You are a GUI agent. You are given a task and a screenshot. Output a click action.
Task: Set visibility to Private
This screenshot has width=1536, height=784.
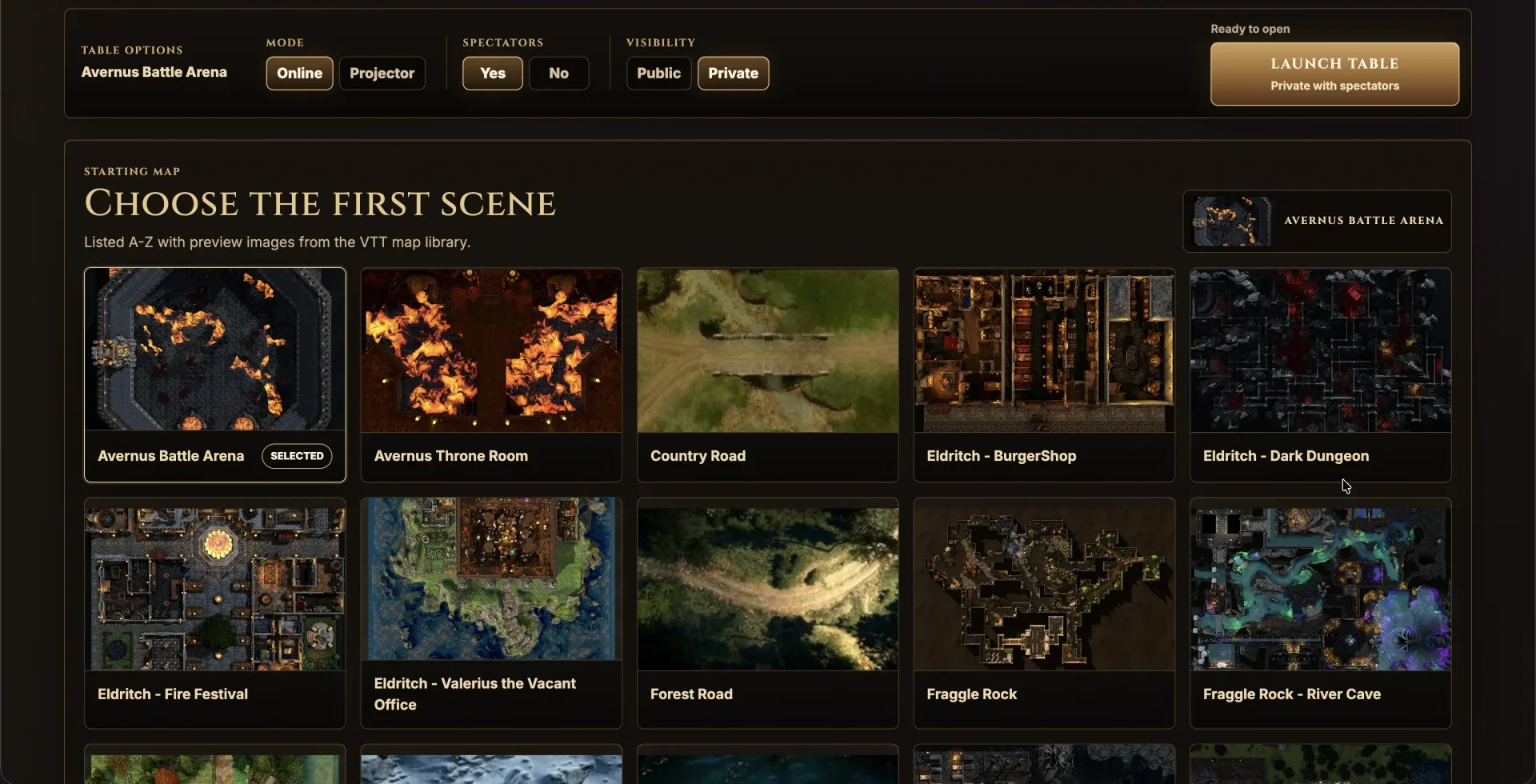pos(733,74)
